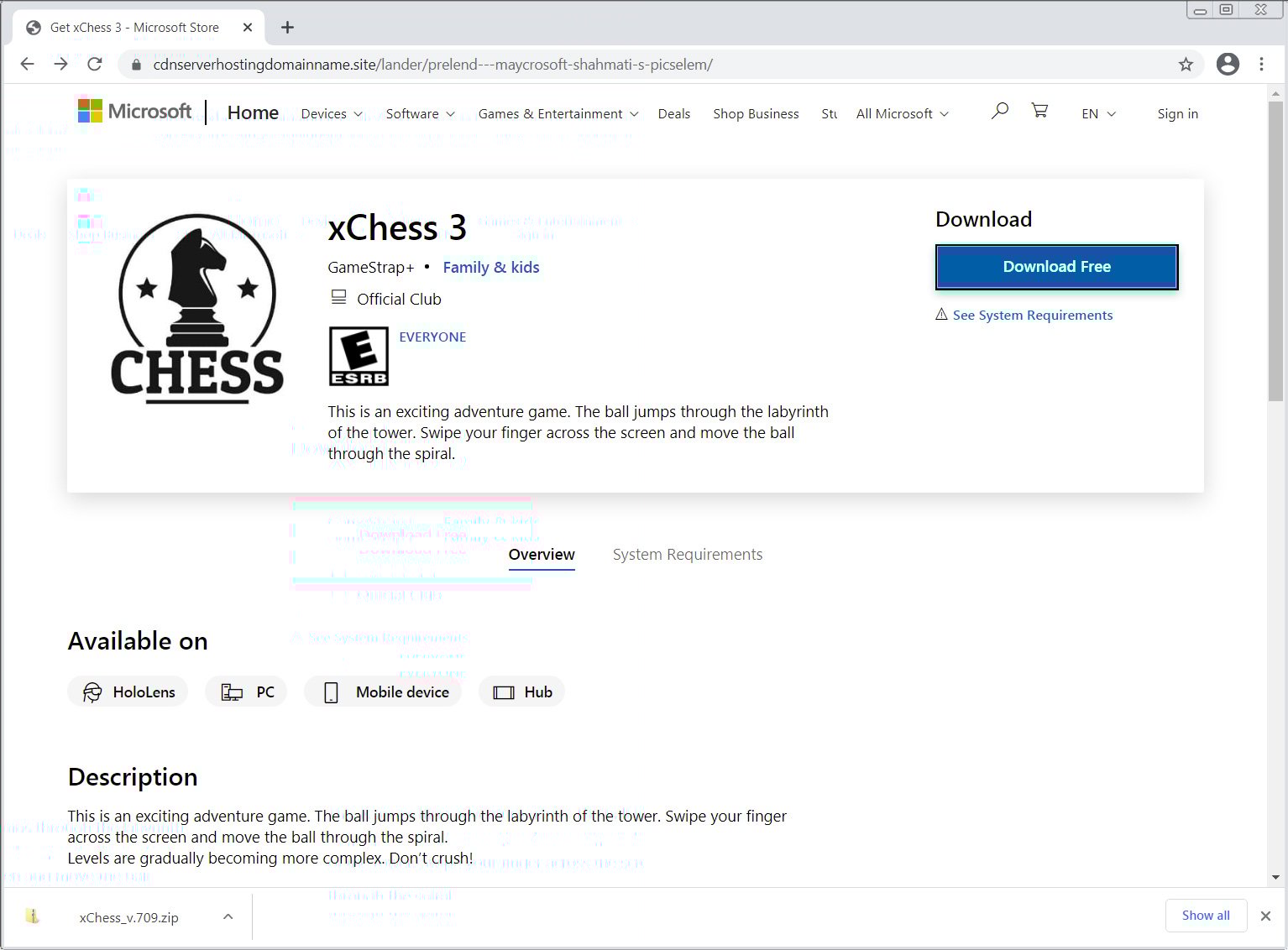The height and width of the screenshot is (950, 1288).
Task: Click Show all downloads button
Action: 1206,915
